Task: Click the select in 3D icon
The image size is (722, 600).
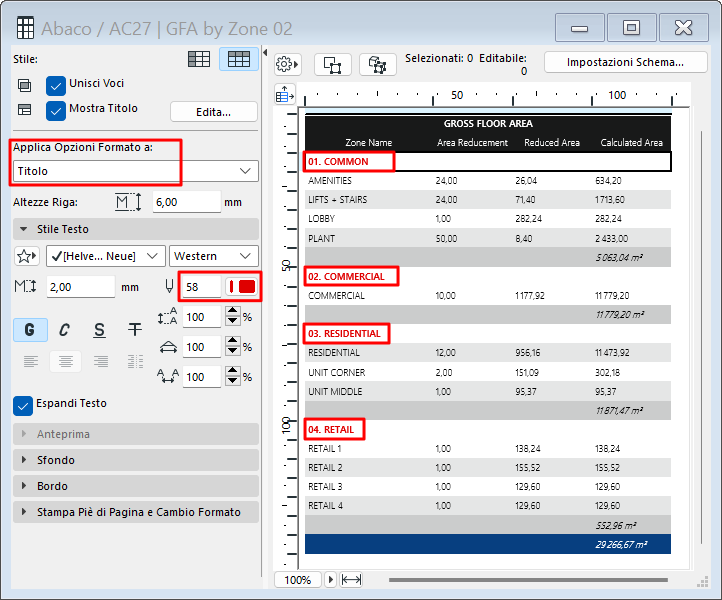Action: click(x=377, y=64)
